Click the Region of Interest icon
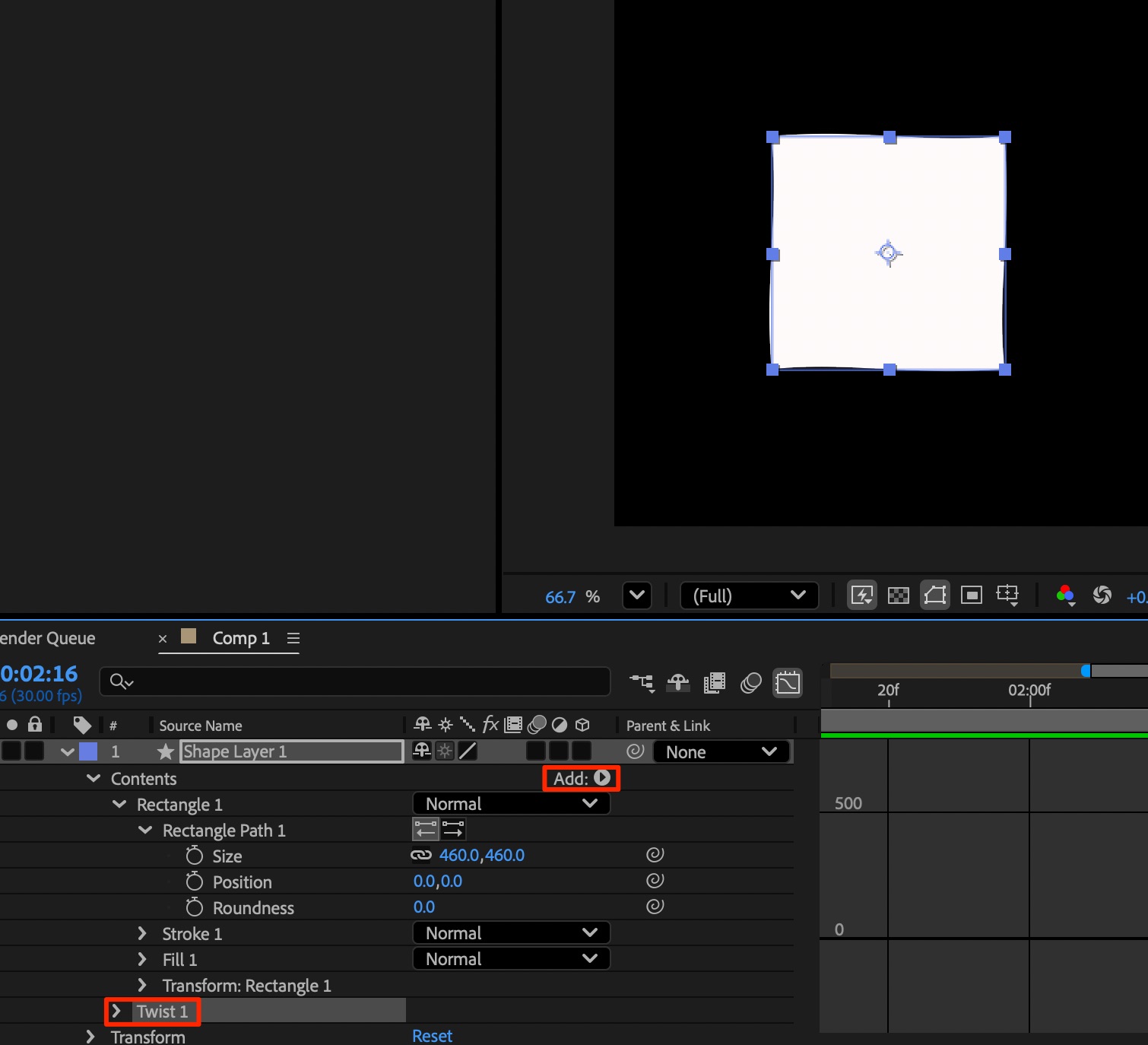Viewport: 1148px width, 1045px height. tap(972, 596)
